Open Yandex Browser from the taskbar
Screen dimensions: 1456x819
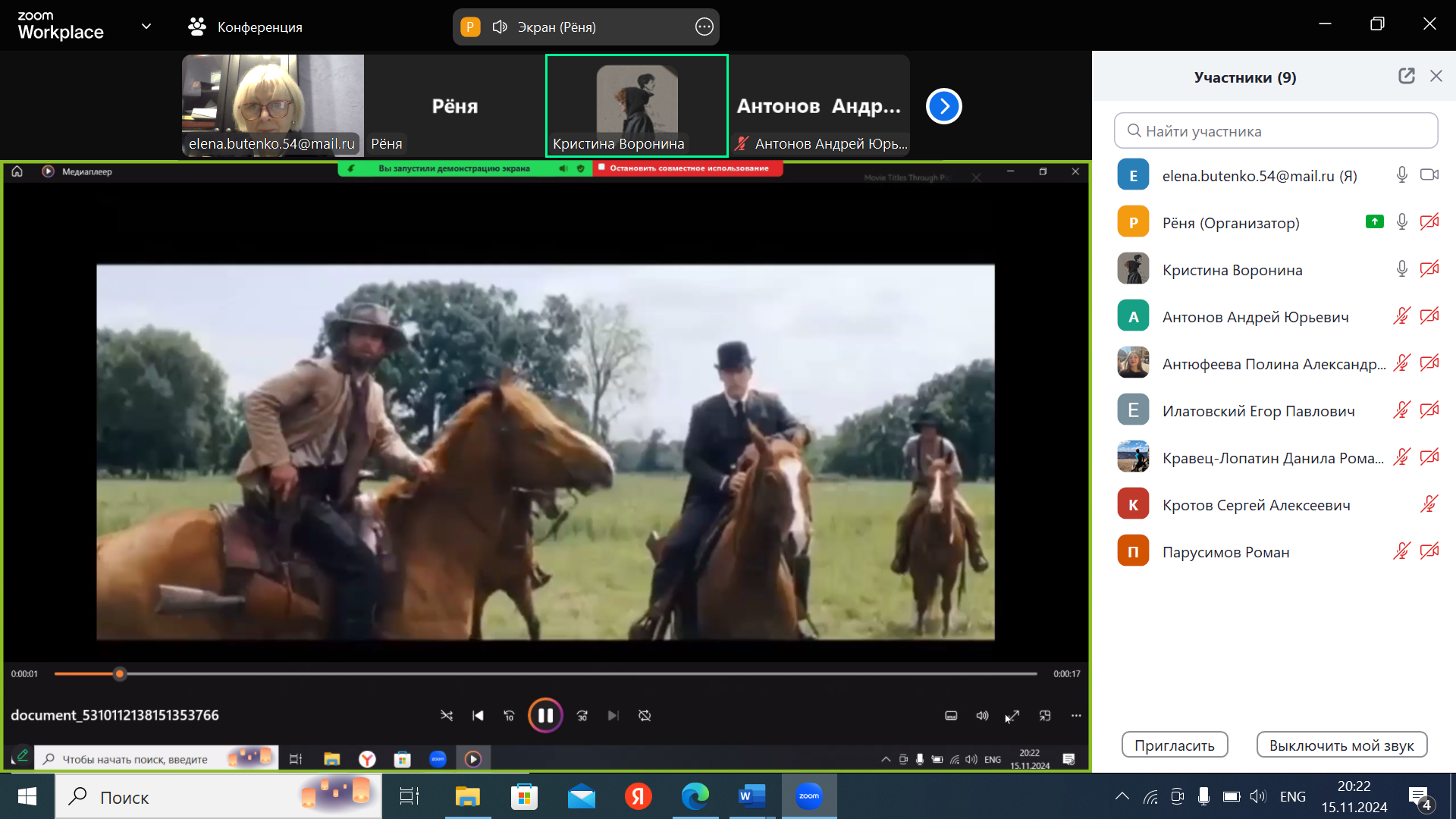(x=639, y=796)
